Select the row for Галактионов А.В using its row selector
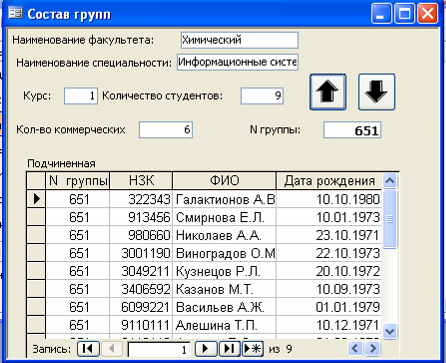The width and height of the screenshot is (446, 363). click(x=36, y=199)
